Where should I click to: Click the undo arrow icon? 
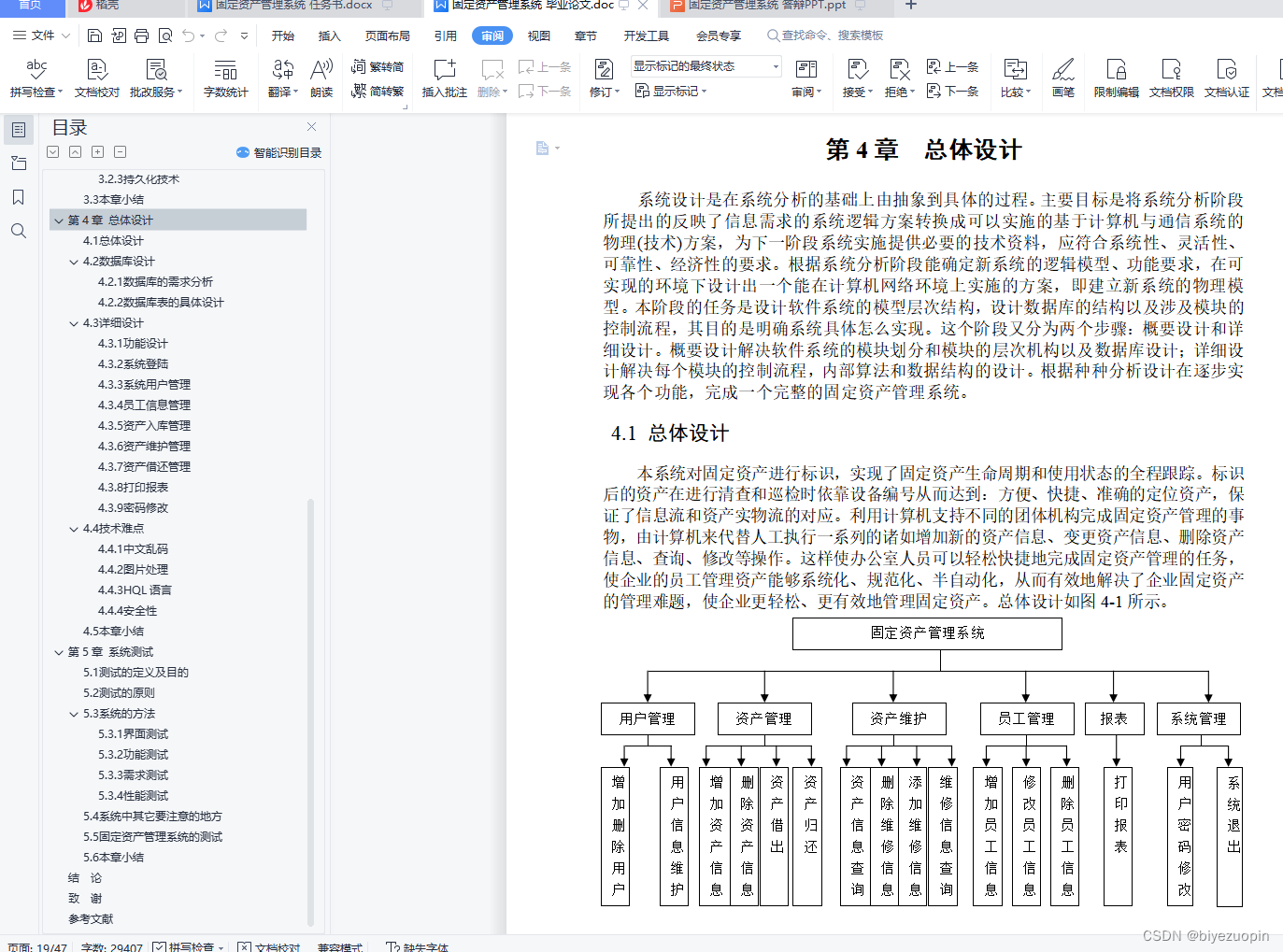[x=189, y=36]
